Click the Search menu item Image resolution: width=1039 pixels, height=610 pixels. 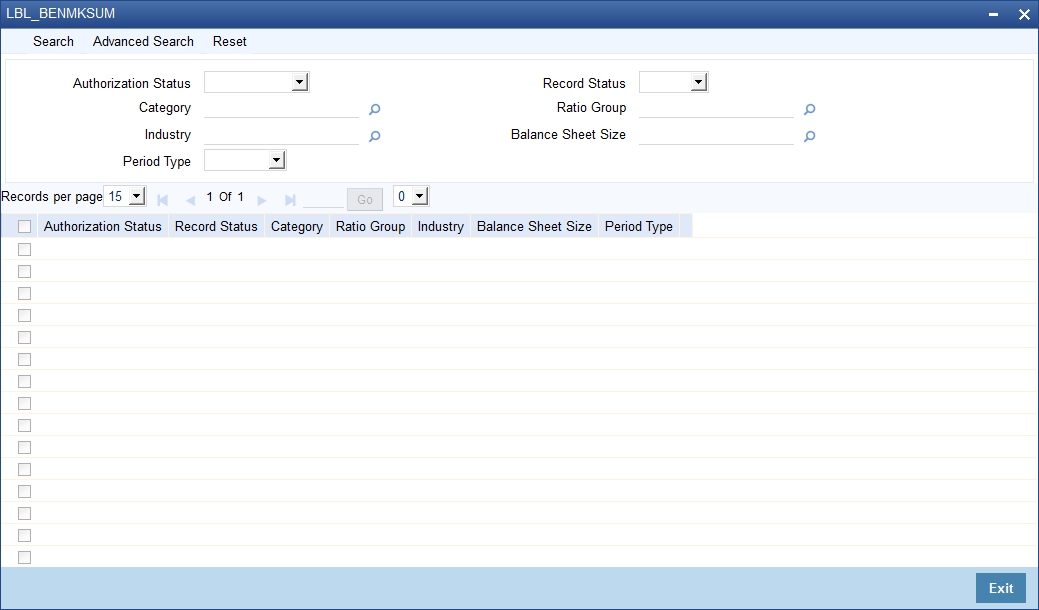54,41
